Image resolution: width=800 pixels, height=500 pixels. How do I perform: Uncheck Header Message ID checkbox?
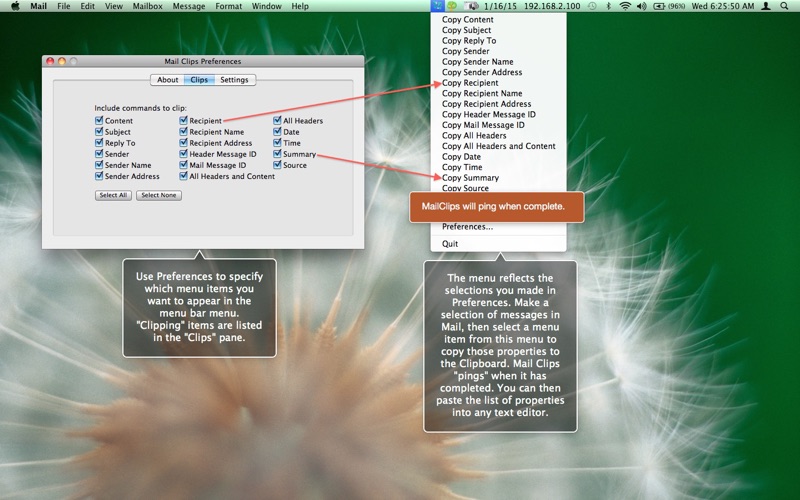click(183, 154)
